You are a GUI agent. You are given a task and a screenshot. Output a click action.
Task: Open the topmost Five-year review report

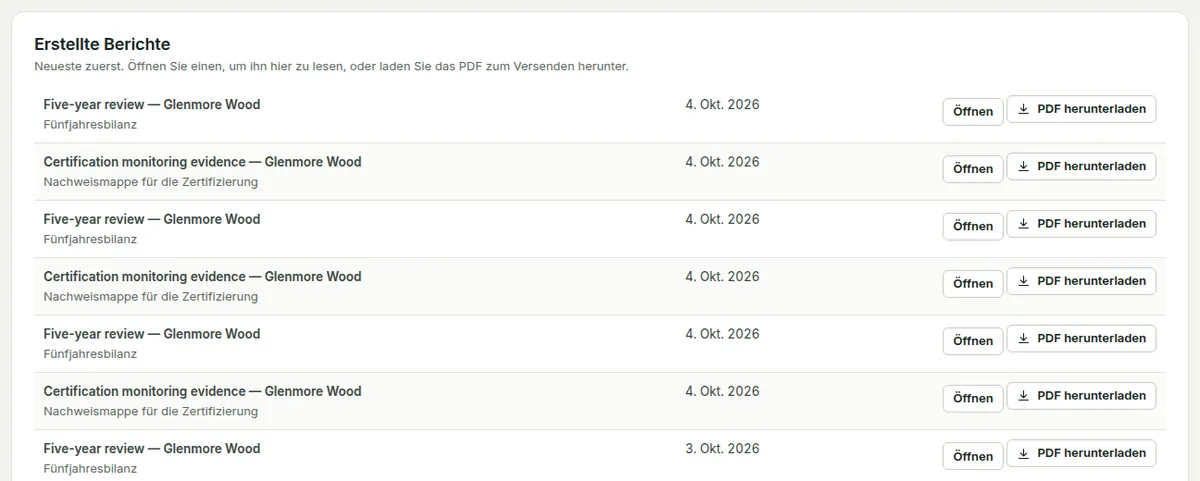tap(973, 111)
